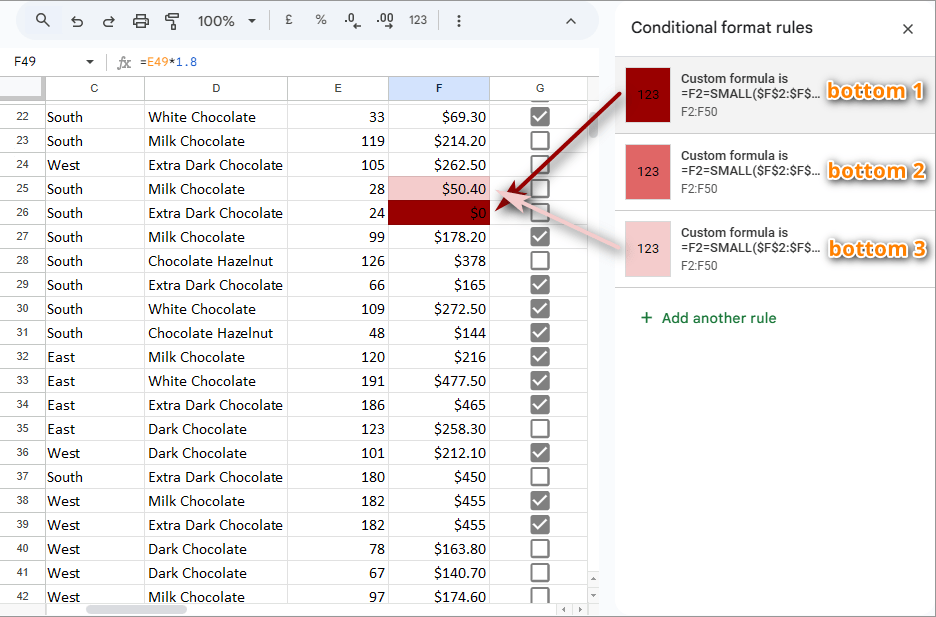The height and width of the screenshot is (617, 936).
Task: Open the Print icon
Action: [140, 20]
